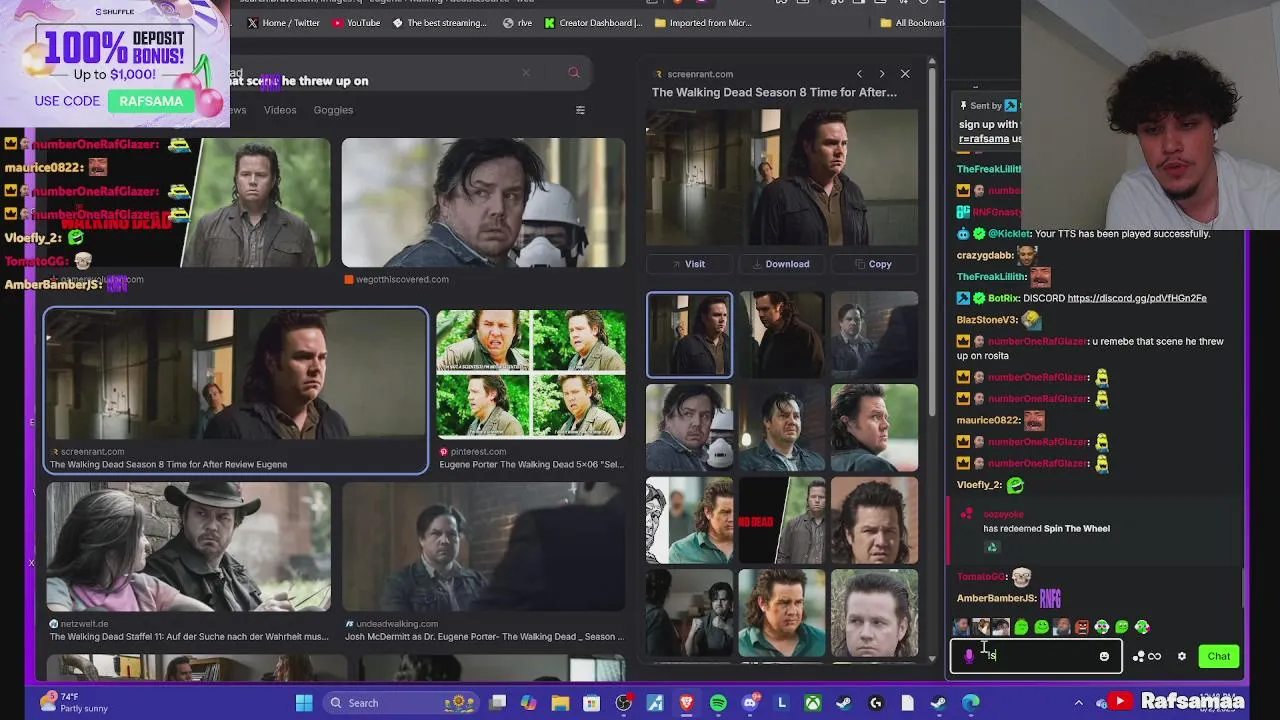The height and width of the screenshot is (720, 1280).
Task: Open 'The best streaming...' bookmark
Action: pos(439,23)
